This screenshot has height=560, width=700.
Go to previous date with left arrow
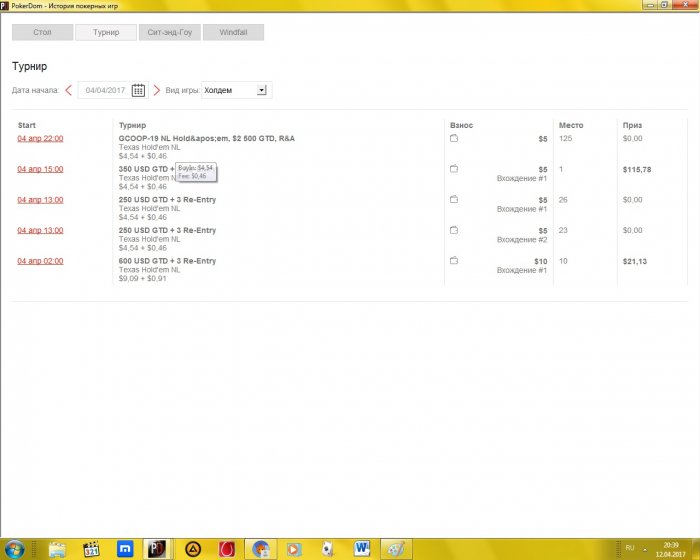click(68, 90)
